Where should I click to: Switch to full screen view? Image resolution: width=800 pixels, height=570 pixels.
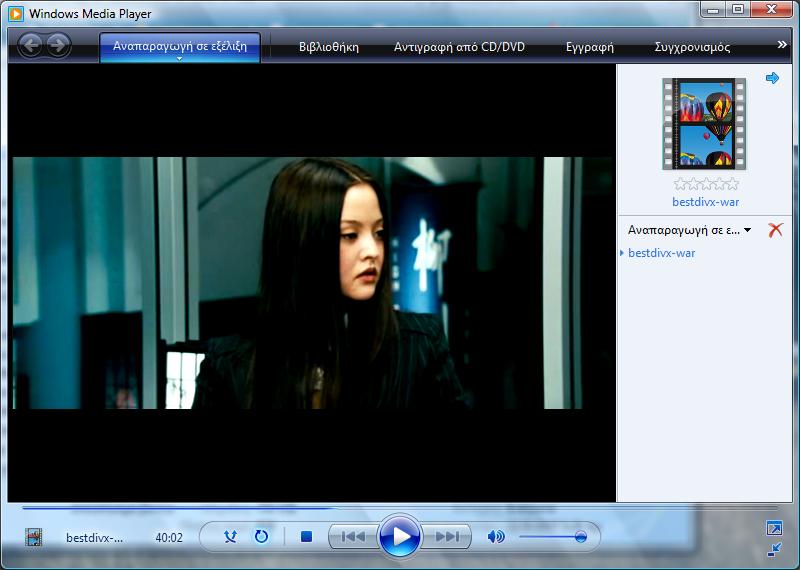774,528
